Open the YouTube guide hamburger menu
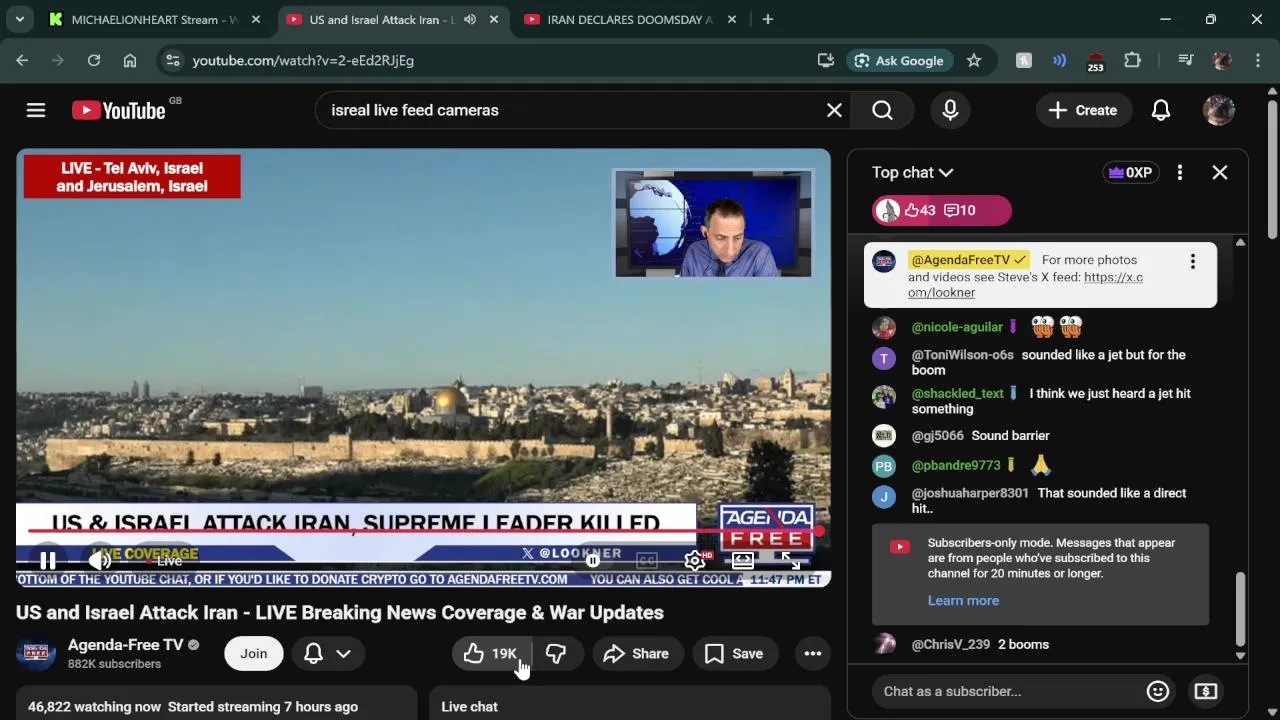 coord(36,110)
